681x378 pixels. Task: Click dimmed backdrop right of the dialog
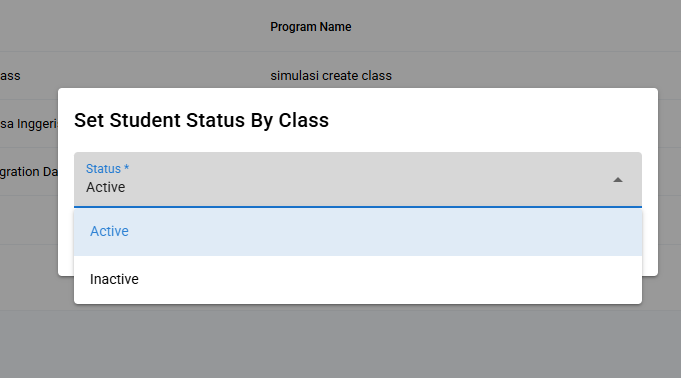[x=669, y=182]
